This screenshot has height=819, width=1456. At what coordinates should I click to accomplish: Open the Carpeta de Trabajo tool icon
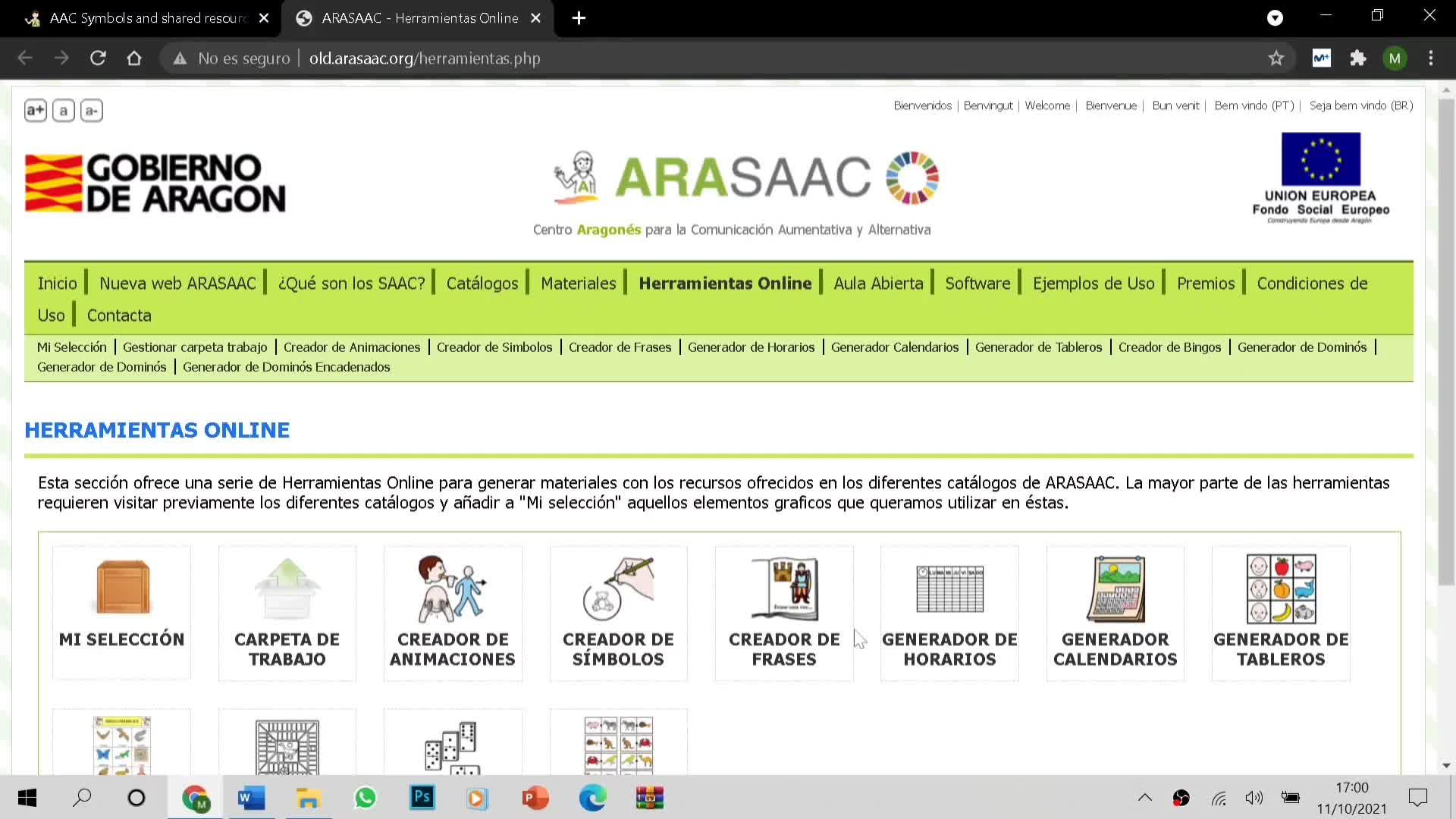287,588
